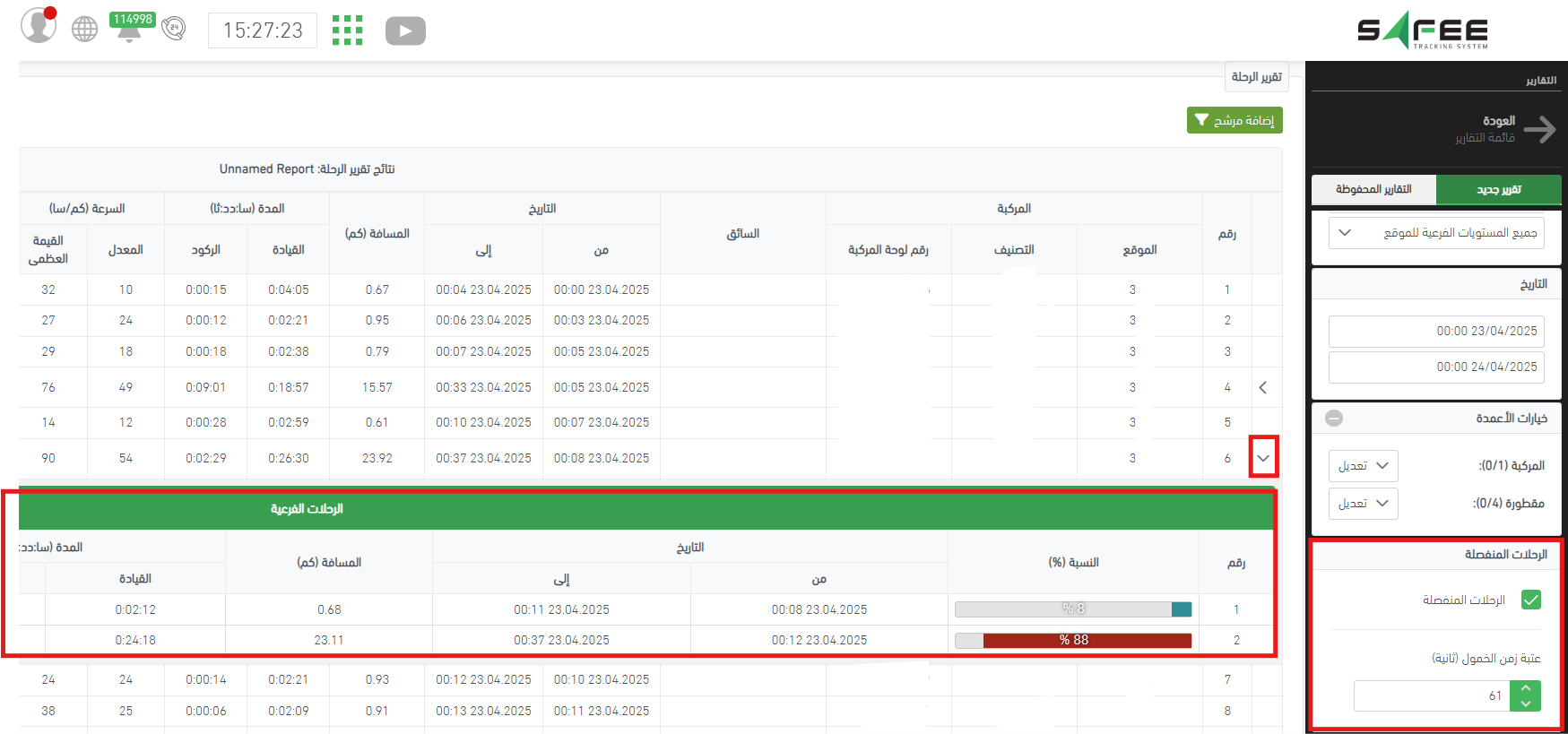Click the trip report tab label
Image resolution: width=1568 pixels, height=734 pixels.
(1256, 77)
